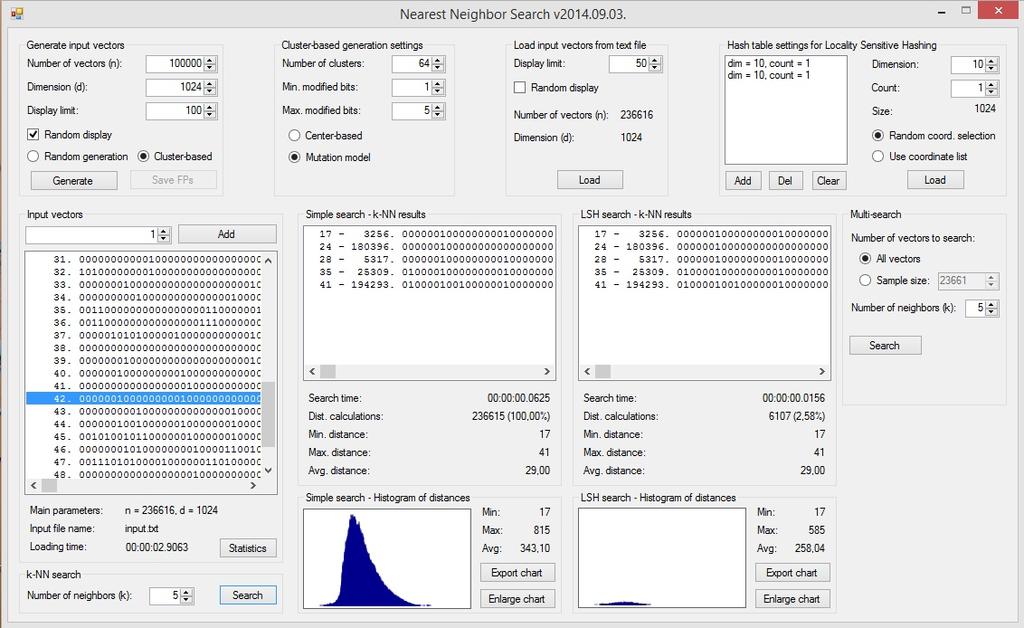Delete hash table entry with Del button
1024x628 pixels.
click(x=786, y=181)
